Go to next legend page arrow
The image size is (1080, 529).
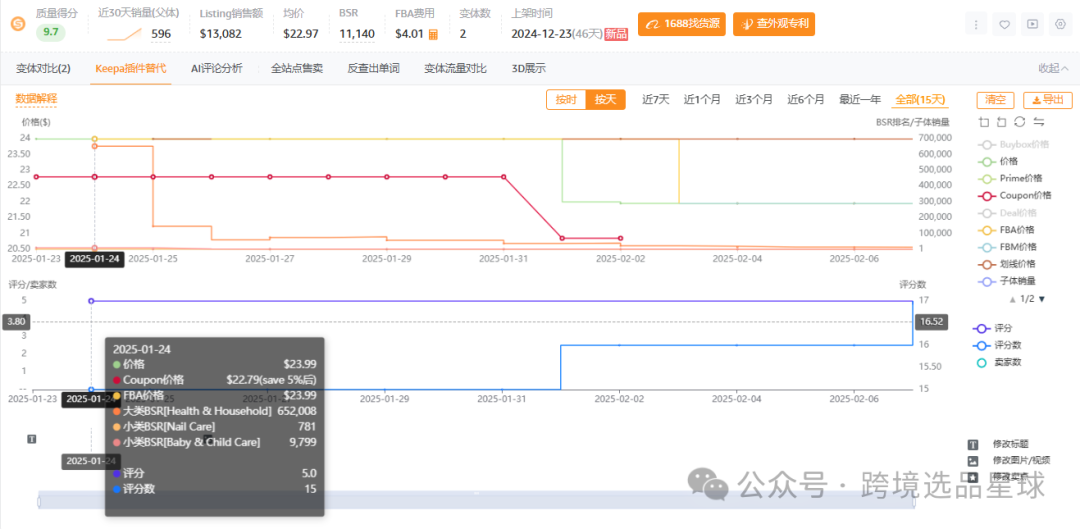coord(1041,299)
